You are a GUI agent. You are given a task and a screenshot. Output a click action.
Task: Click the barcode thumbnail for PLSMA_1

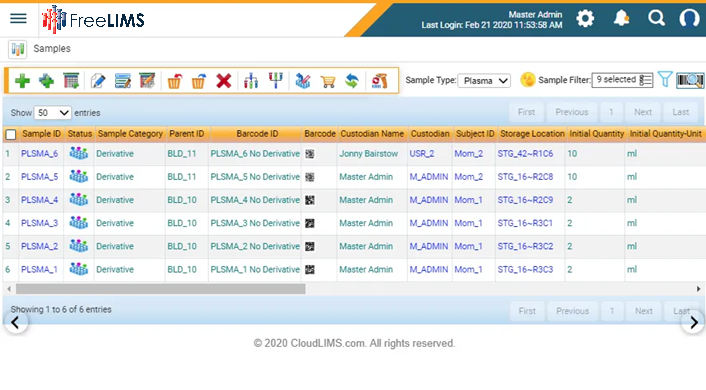[x=310, y=269]
